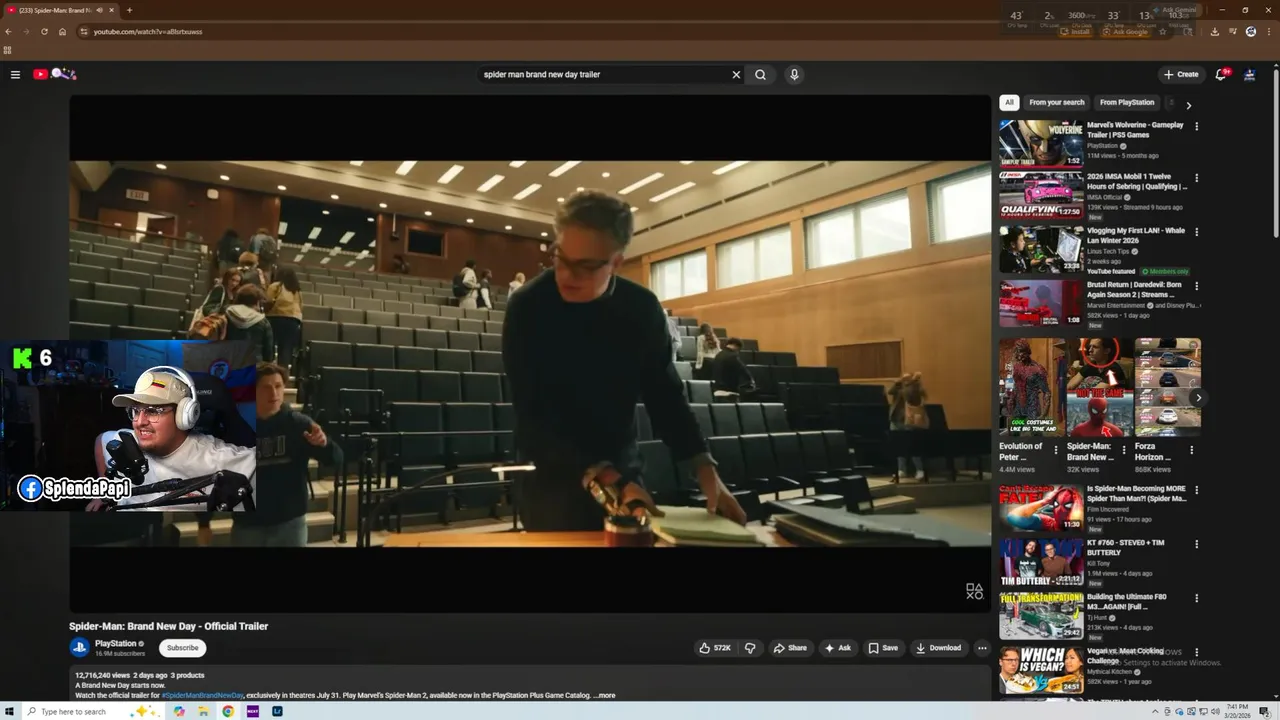Open more actions ellipsis under video

pos(982,648)
